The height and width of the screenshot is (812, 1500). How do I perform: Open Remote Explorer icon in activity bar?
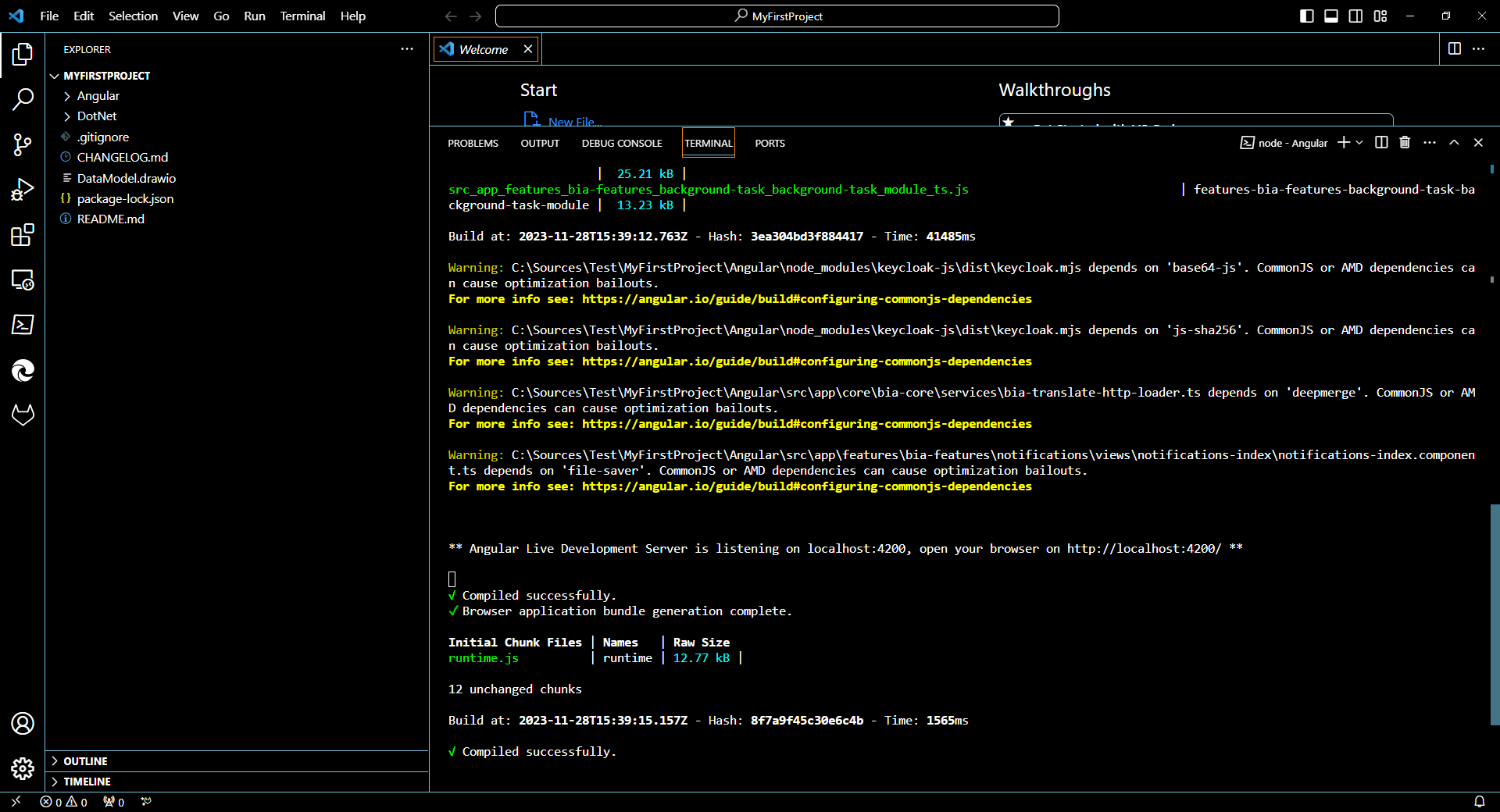23,280
